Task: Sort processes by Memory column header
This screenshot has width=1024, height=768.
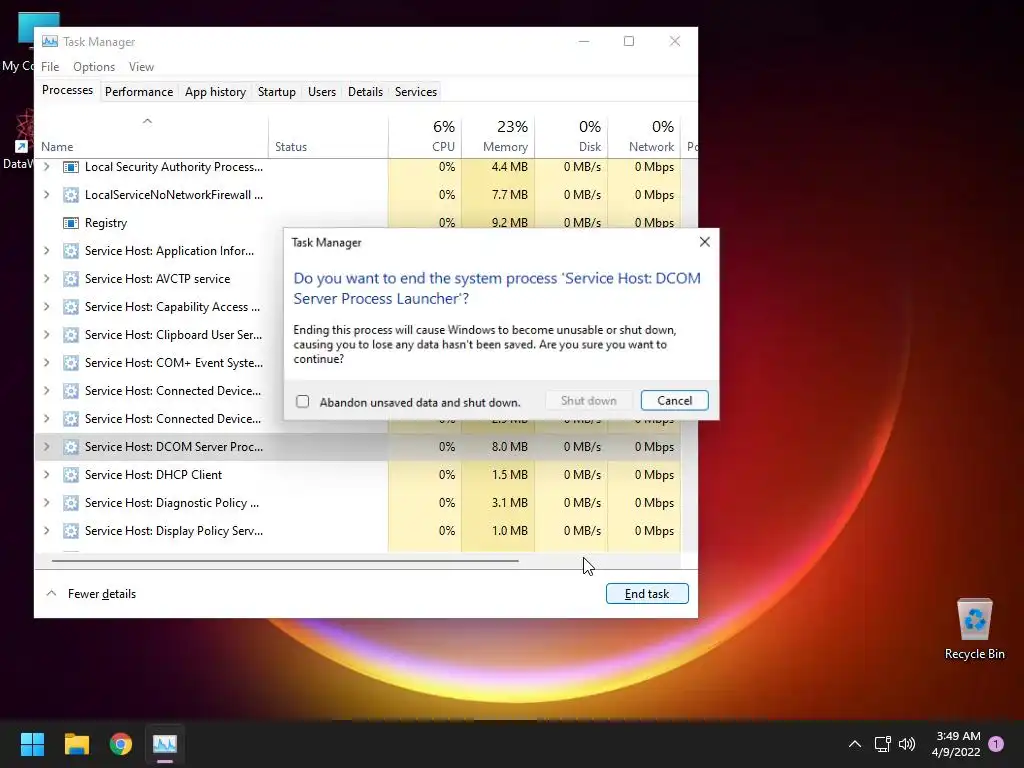Action: coord(499,138)
